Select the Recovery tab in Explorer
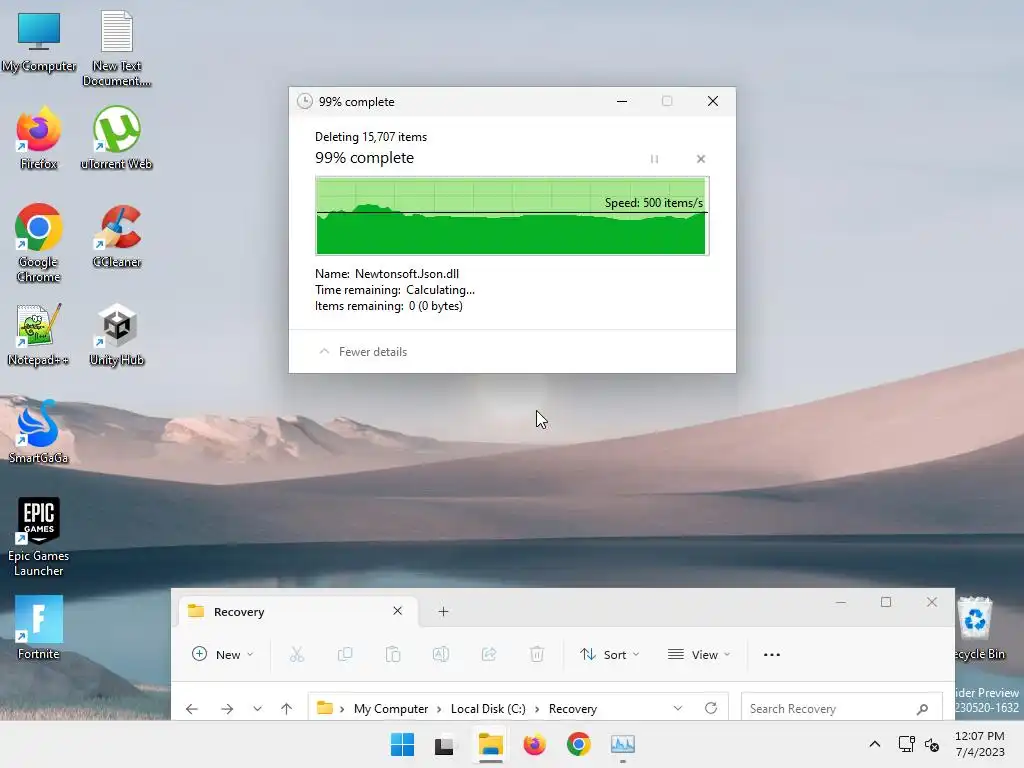 [298, 612]
